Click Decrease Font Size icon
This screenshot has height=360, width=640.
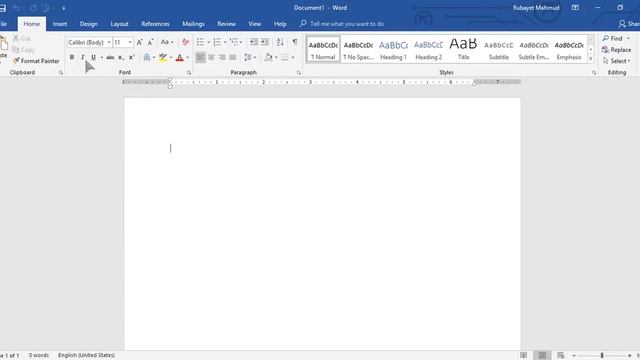(151, 42)
